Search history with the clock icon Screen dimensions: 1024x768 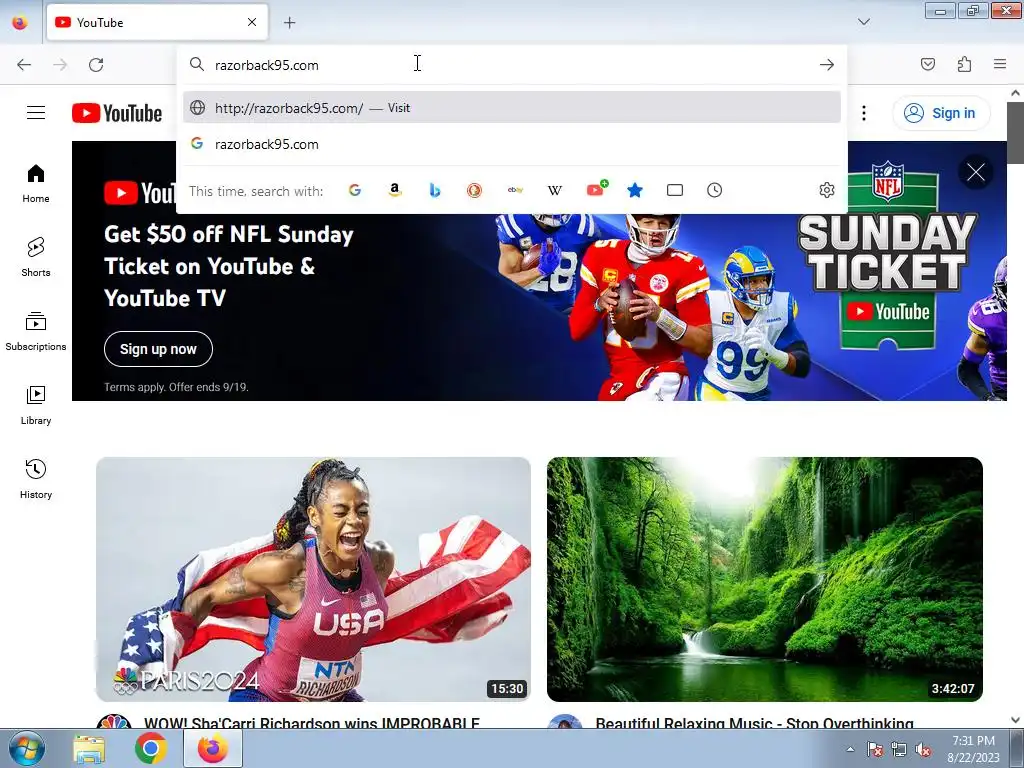[x=714, y=190]
